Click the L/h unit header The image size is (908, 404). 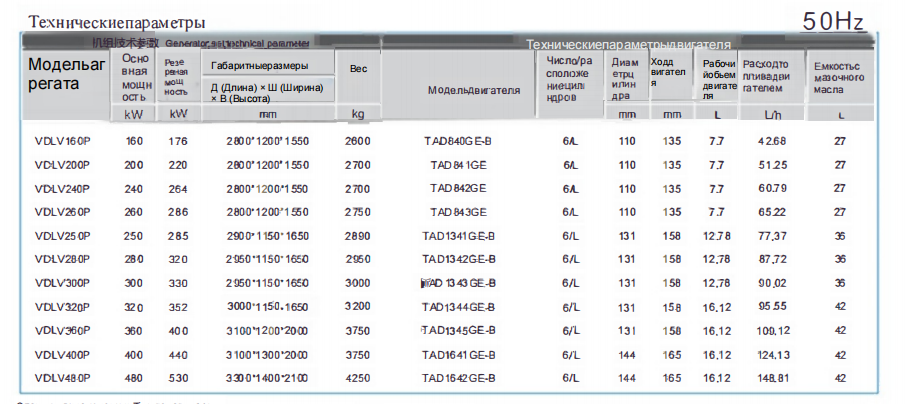(x=773, y=115)
